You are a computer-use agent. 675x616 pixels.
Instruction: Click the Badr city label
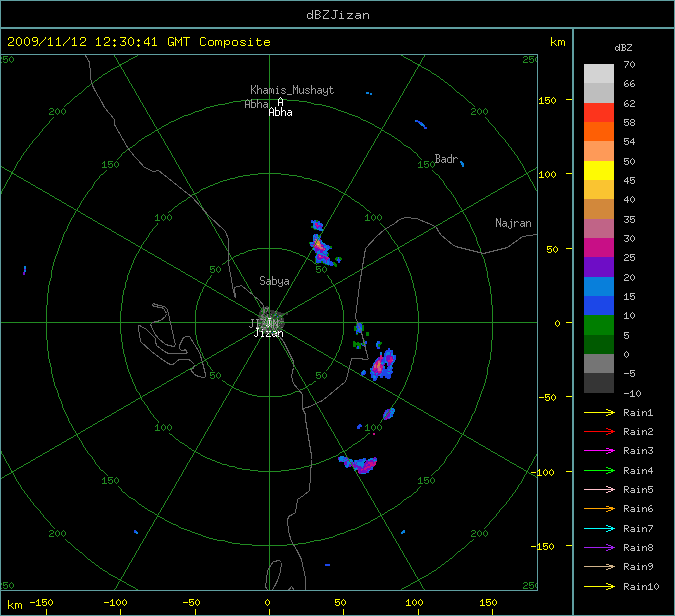(x=445, y=159)
